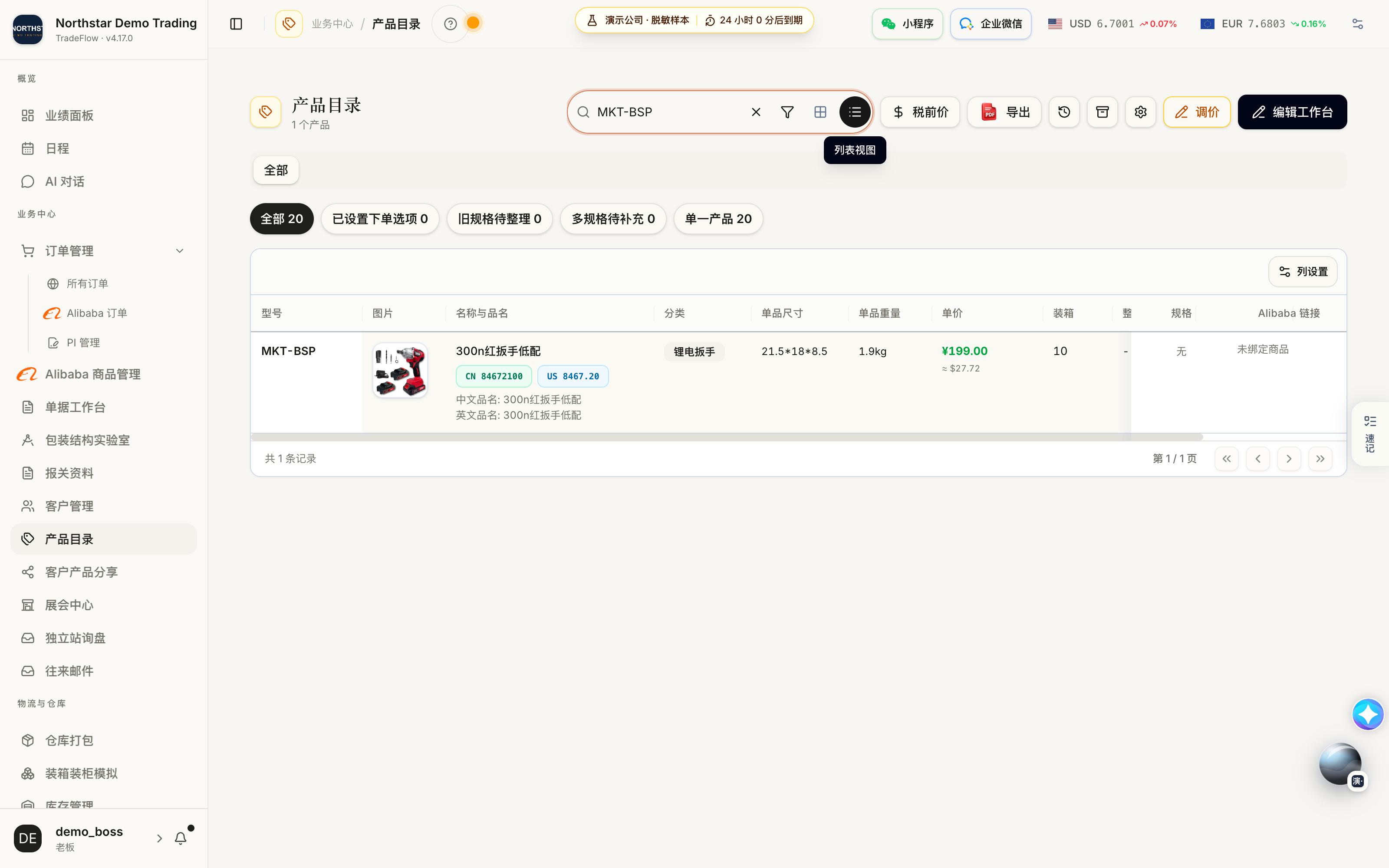
Task: Export catalog via 导出 PDF button
Action: 1004,112
